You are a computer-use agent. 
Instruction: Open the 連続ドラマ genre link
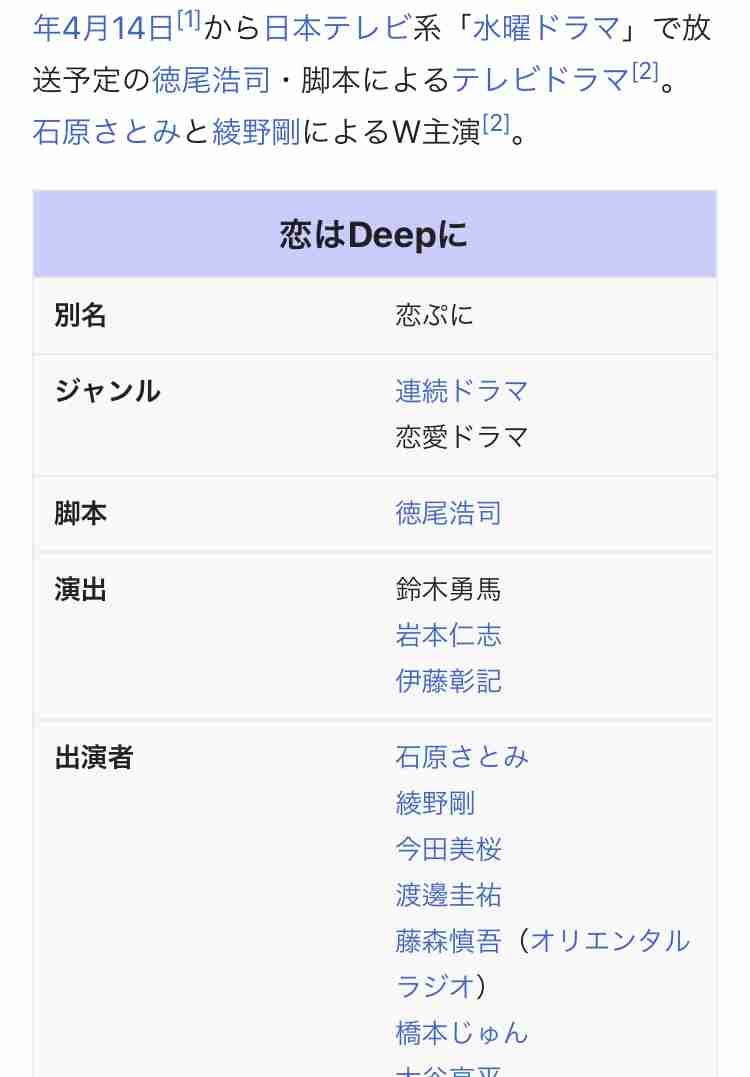462,392
